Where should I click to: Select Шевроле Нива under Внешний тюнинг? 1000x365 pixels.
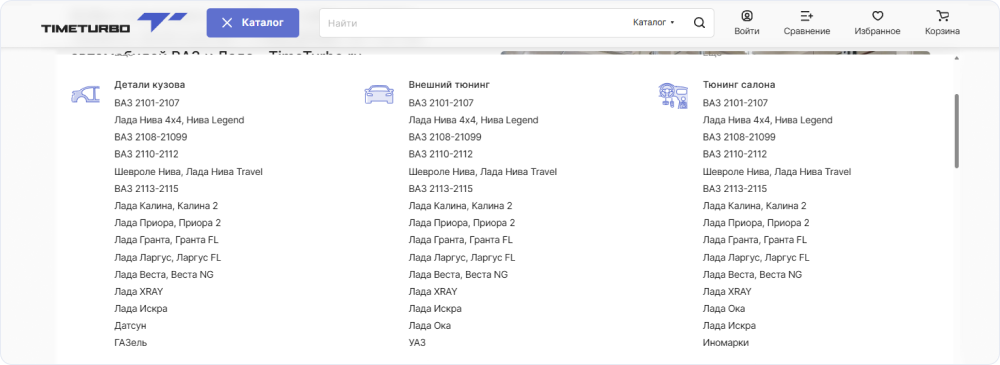coord(483,172)
